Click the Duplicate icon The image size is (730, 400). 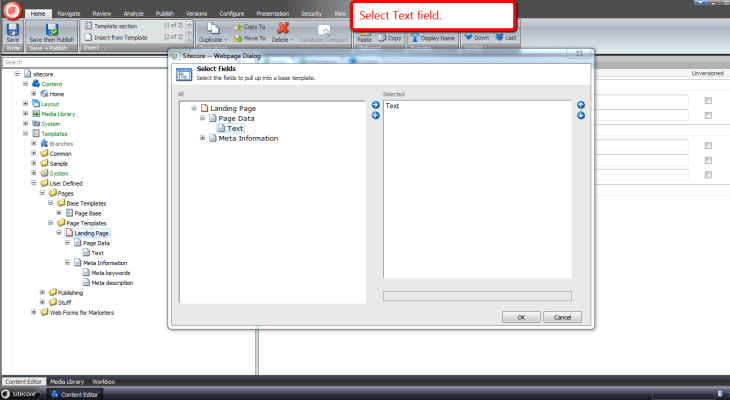point(213,28)
